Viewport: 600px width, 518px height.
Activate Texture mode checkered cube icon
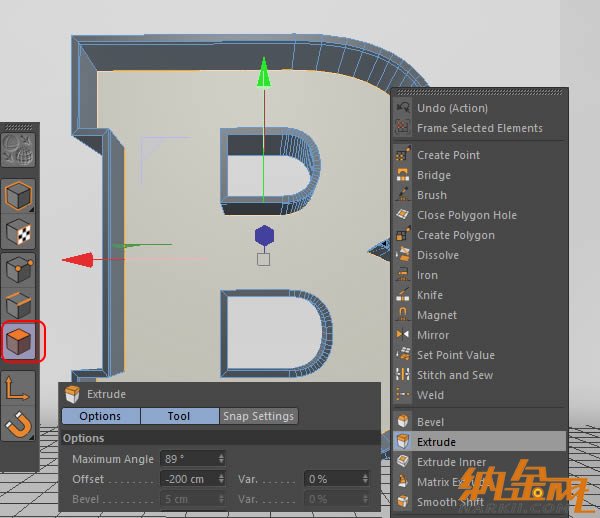[x=18, y=232]
